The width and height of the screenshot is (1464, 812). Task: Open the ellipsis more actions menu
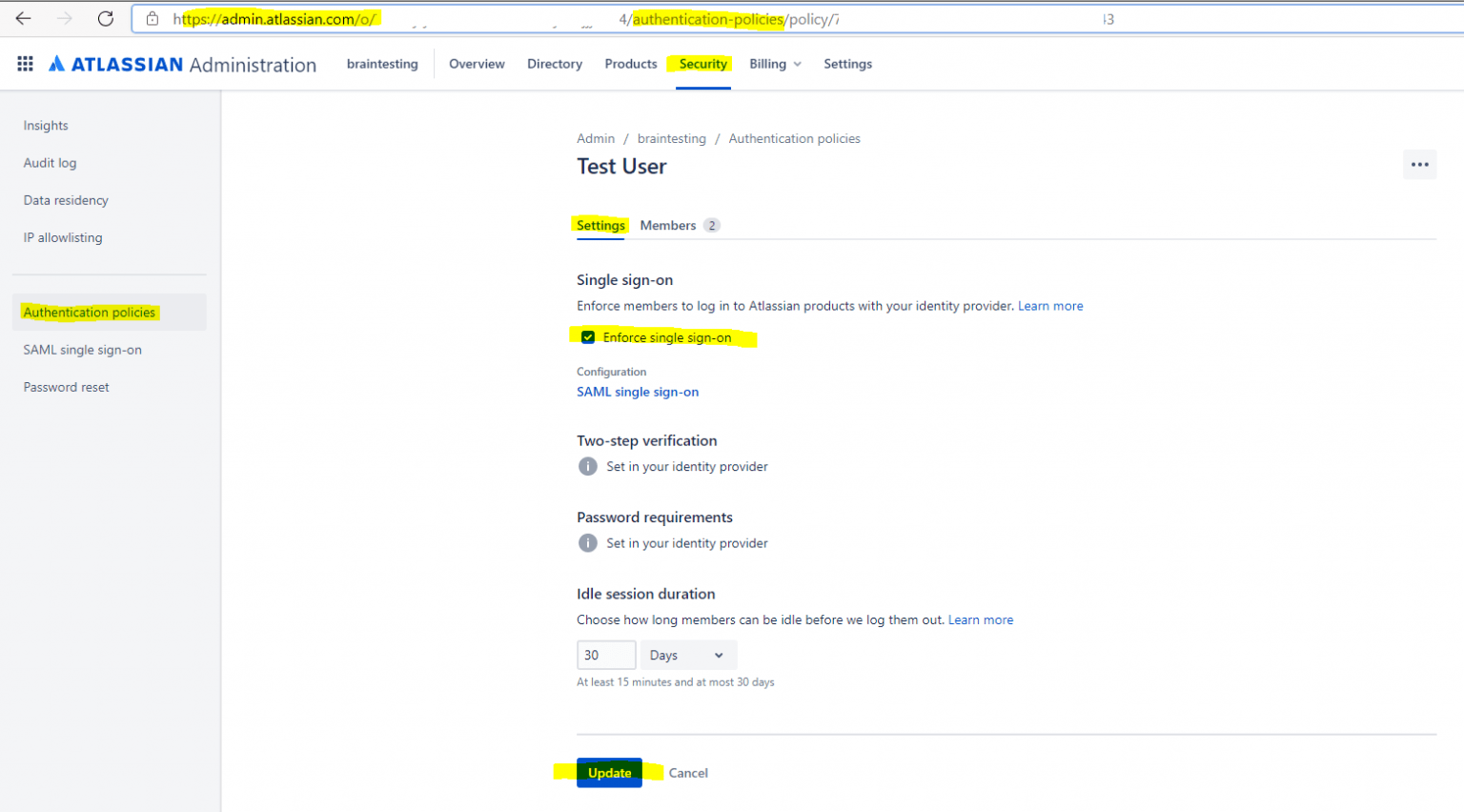click(1419, 164)
